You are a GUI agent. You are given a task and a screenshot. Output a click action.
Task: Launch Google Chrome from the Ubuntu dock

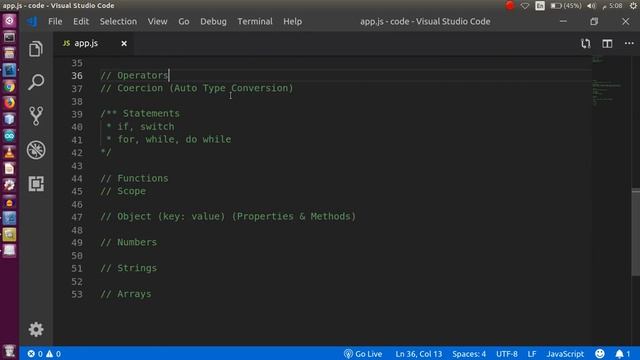point(9,87)
